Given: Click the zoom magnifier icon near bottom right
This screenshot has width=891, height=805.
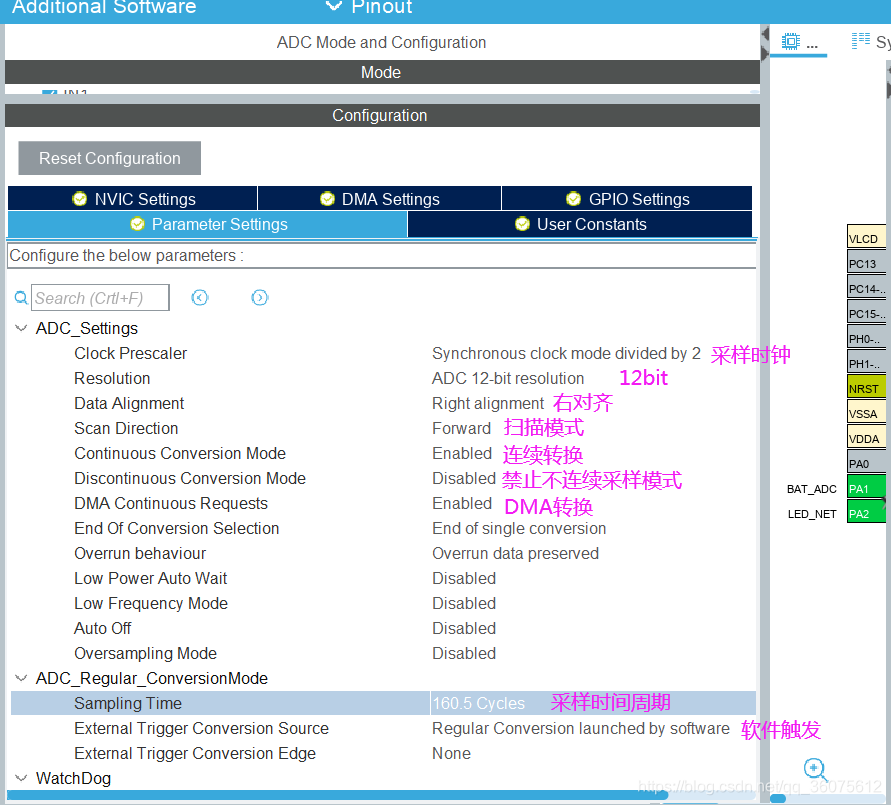Looking at the screenshot, I should click(815, 770).
